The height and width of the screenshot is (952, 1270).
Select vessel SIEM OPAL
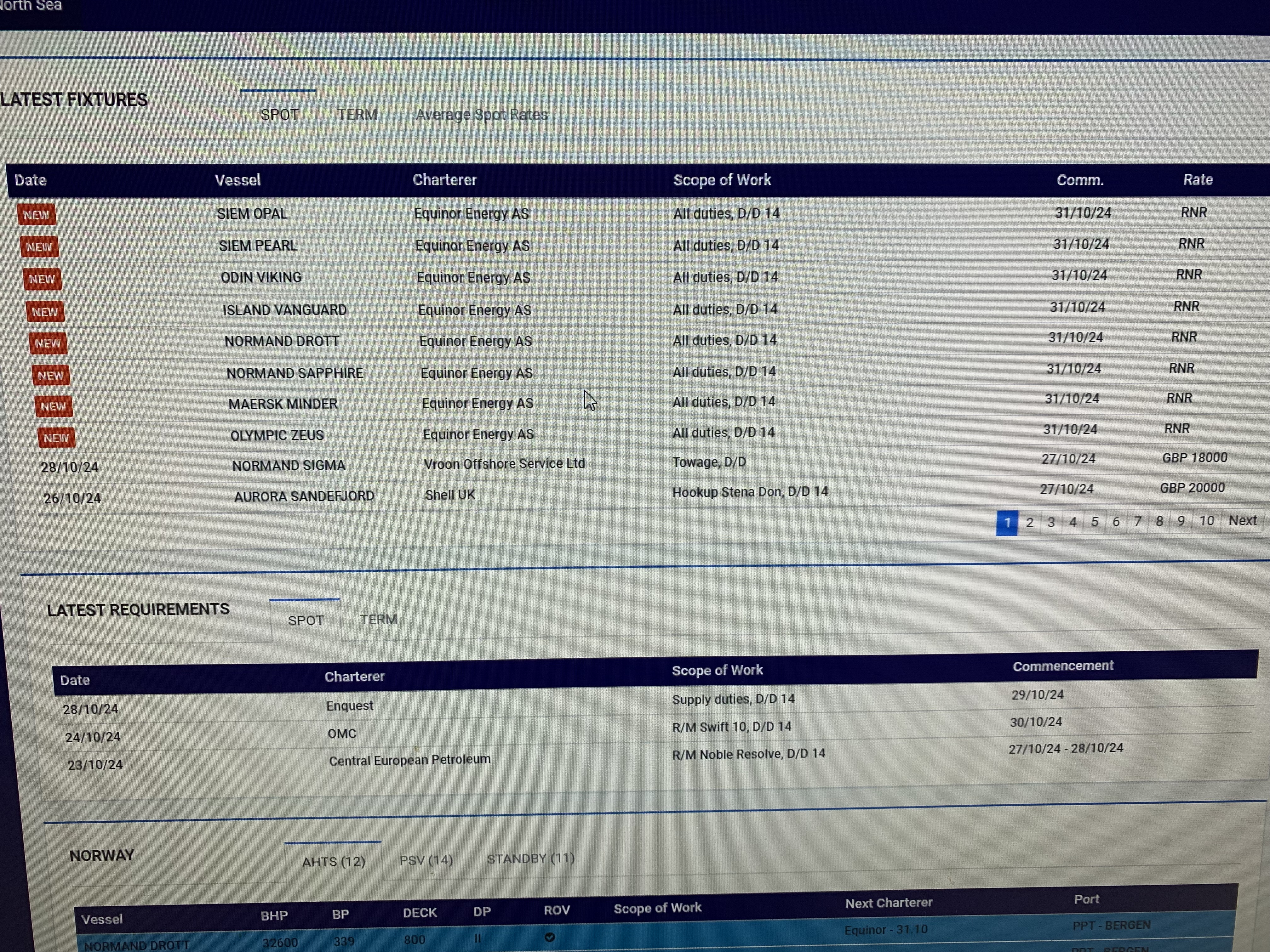click(x=252, y=213)
